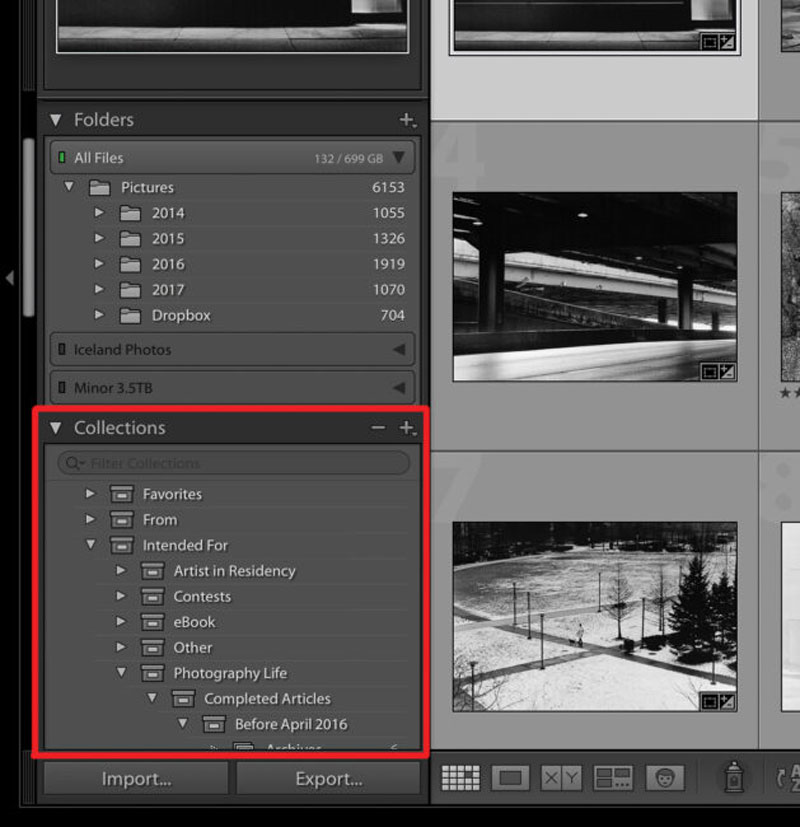Screen dimensions: 800x827
Task: Collapse the Collections panel
Action: [56, 428]
